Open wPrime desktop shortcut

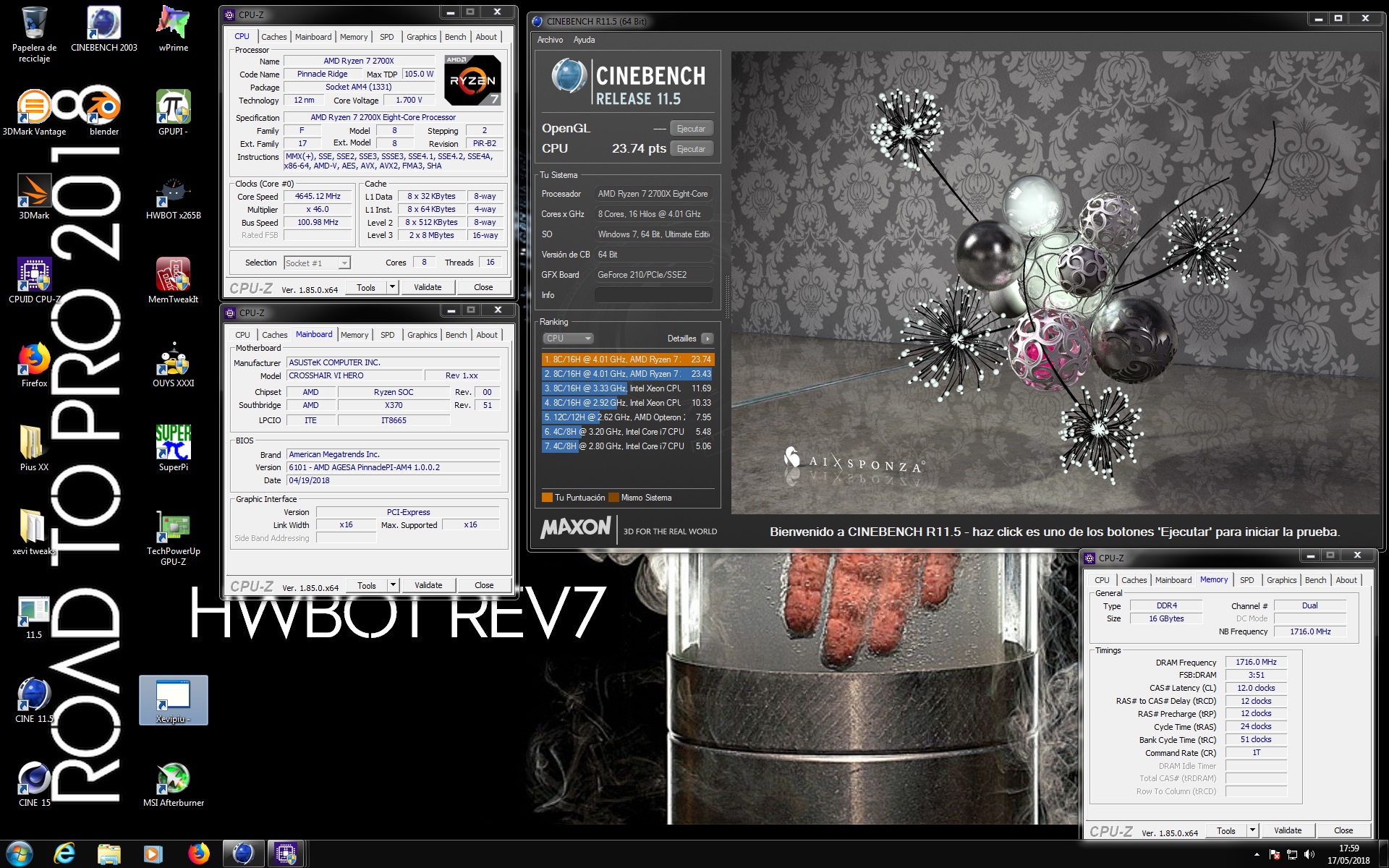pos(174,29)
